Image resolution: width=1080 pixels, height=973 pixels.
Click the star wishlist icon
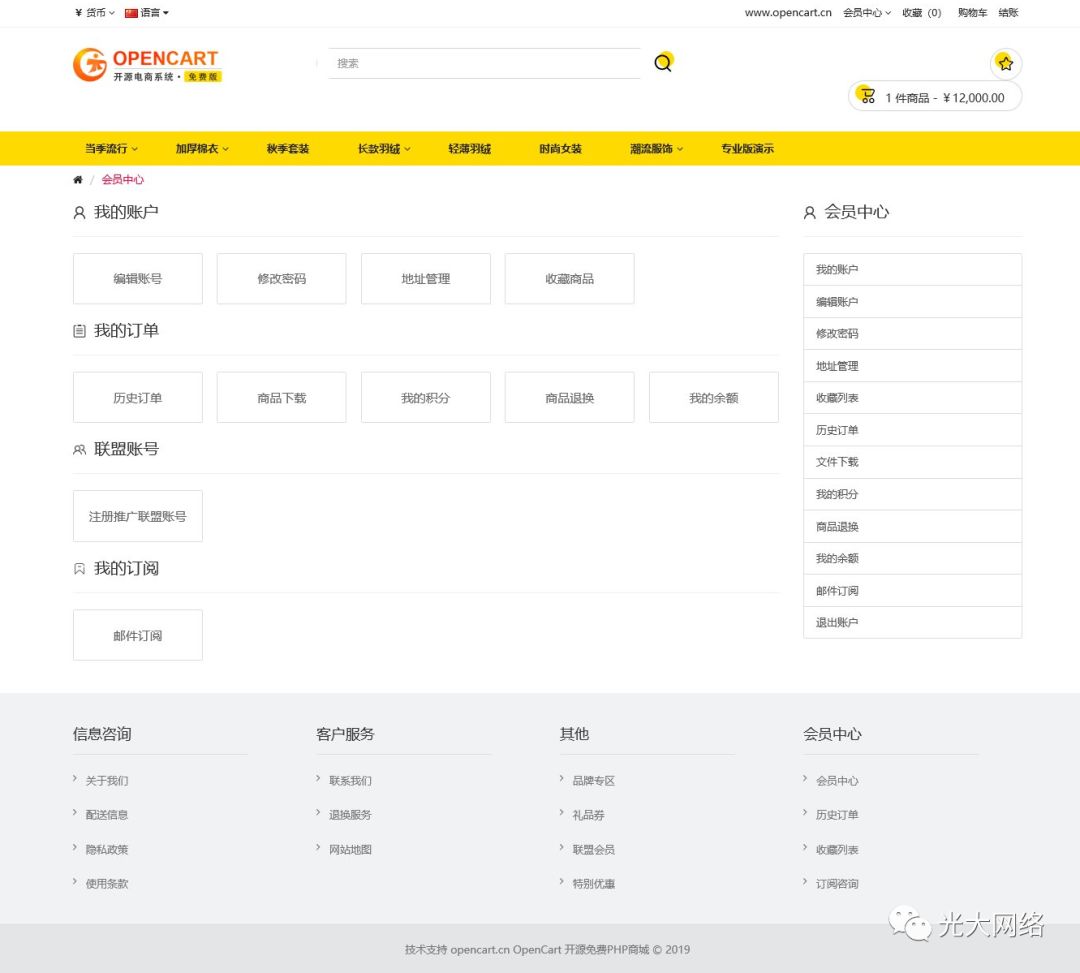(x=1005, y=63)
